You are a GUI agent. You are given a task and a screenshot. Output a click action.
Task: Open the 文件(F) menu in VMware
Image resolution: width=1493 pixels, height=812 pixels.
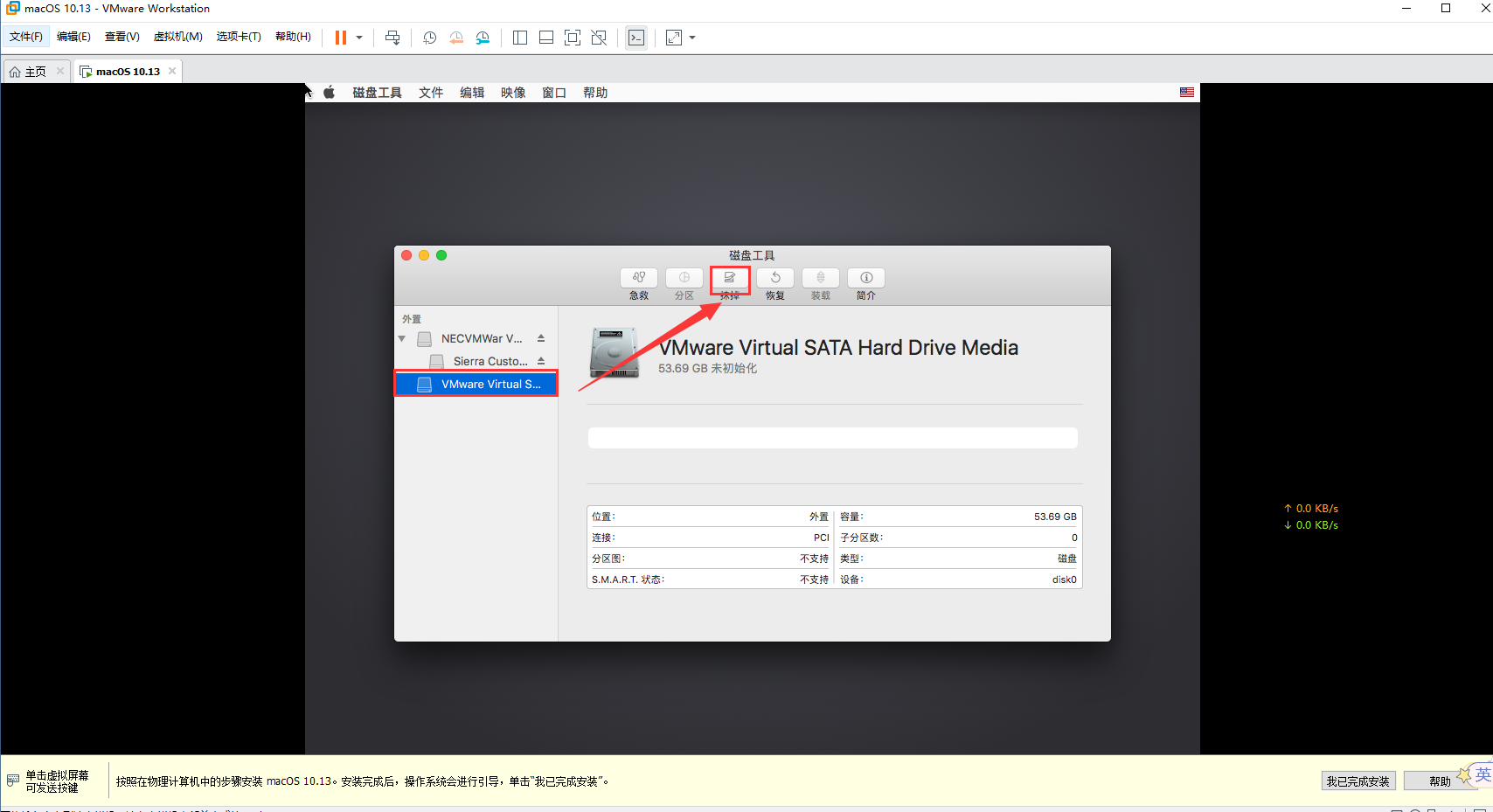pyautogui.click(x=26, y=37)
